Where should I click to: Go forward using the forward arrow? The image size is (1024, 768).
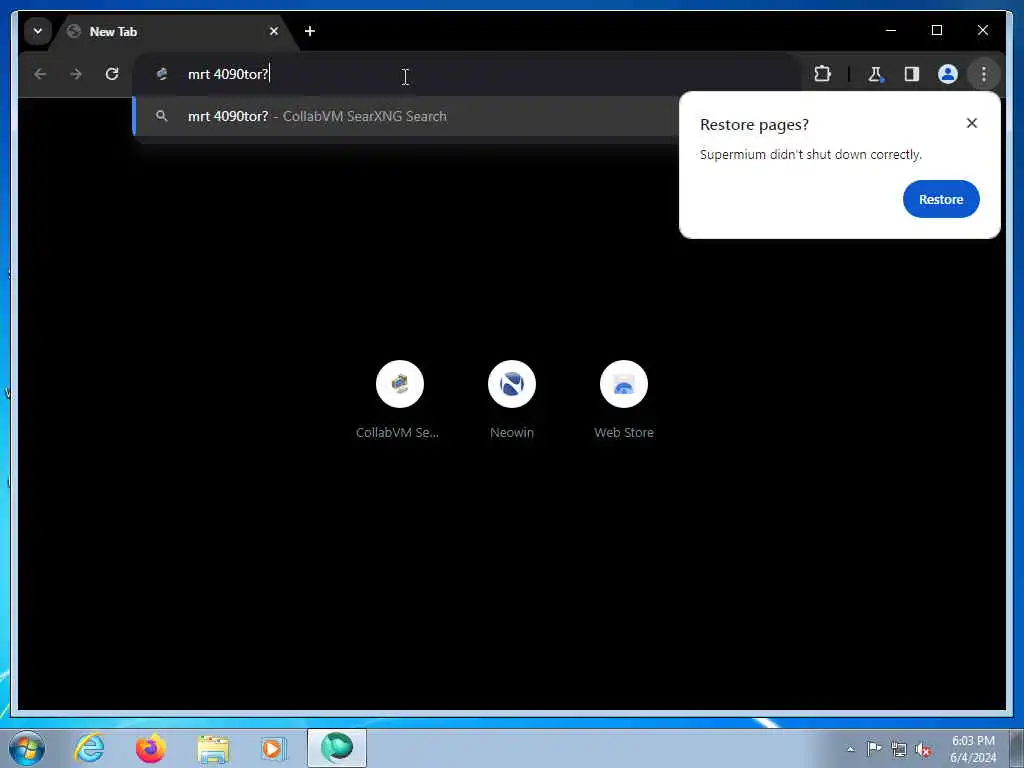click(x=76, y=74)
